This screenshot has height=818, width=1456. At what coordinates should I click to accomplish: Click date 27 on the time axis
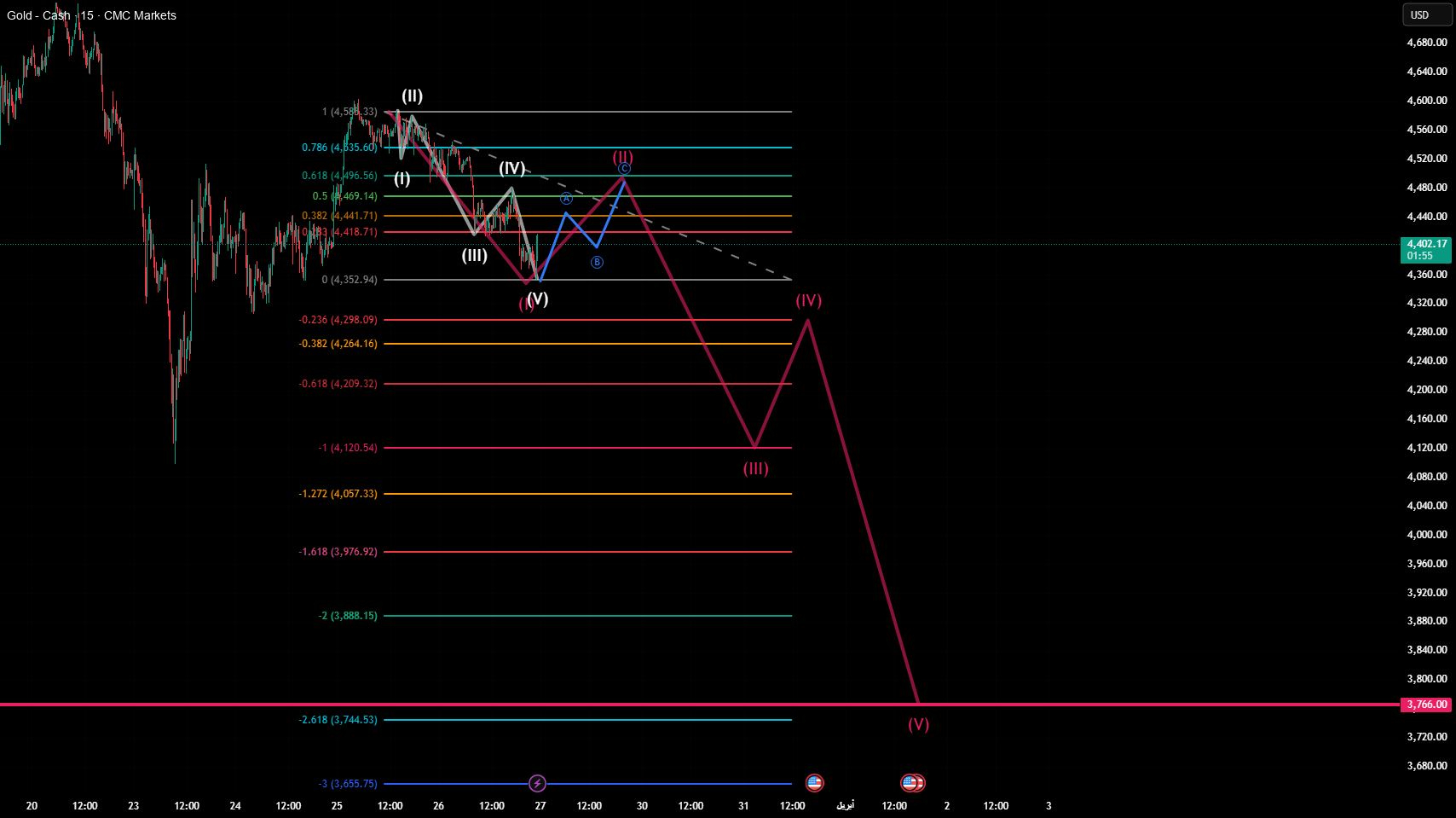click(540, 805)
